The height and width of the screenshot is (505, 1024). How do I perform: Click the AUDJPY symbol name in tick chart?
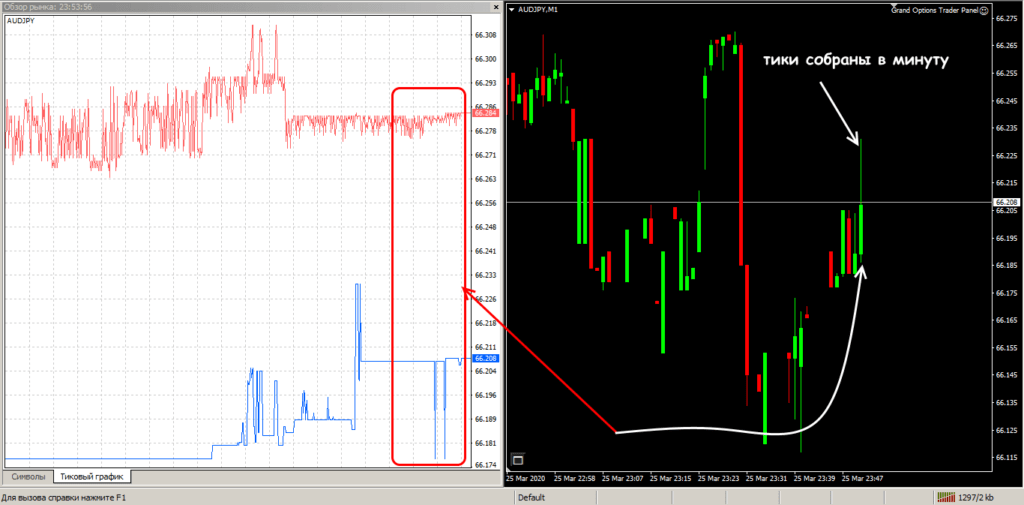(22, 20)
